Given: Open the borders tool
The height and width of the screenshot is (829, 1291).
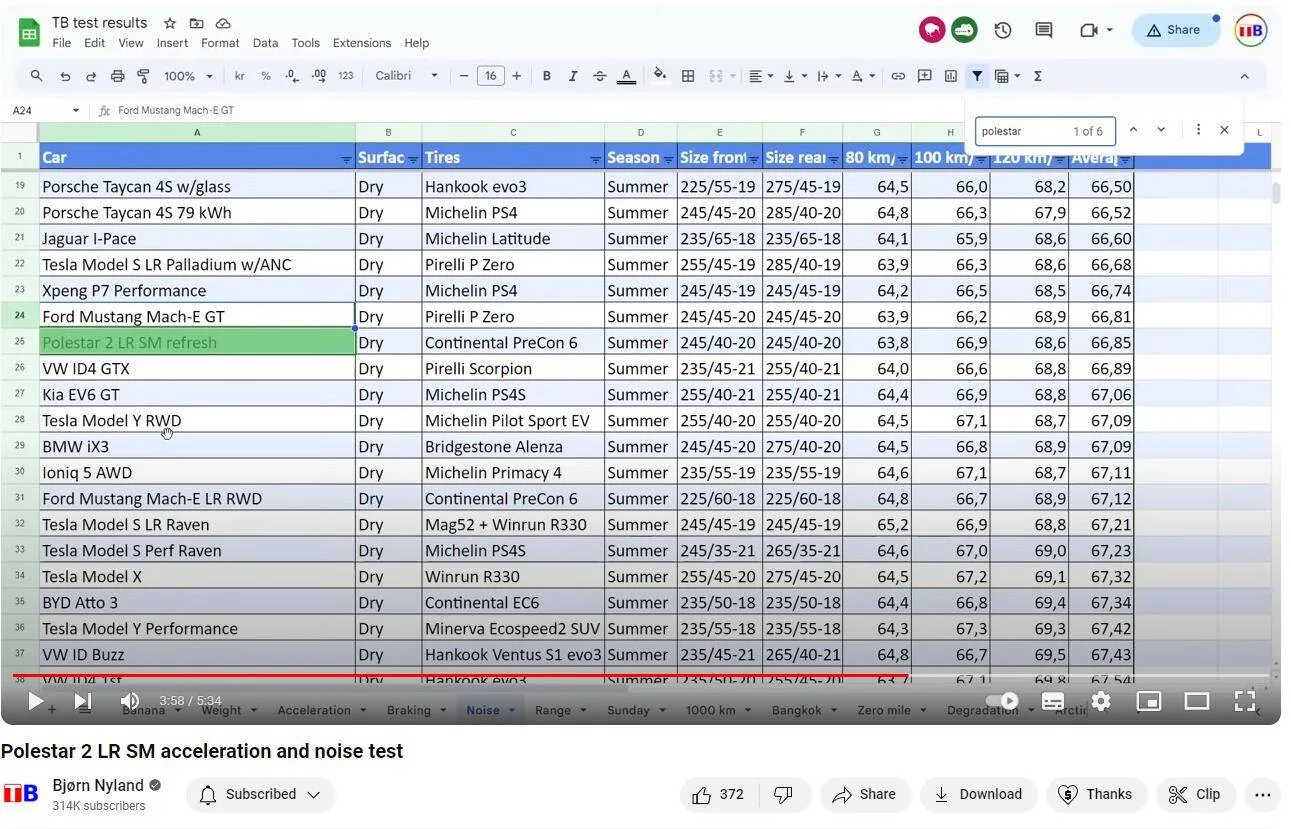Looking at the screenshot, I should coord(688,76).
